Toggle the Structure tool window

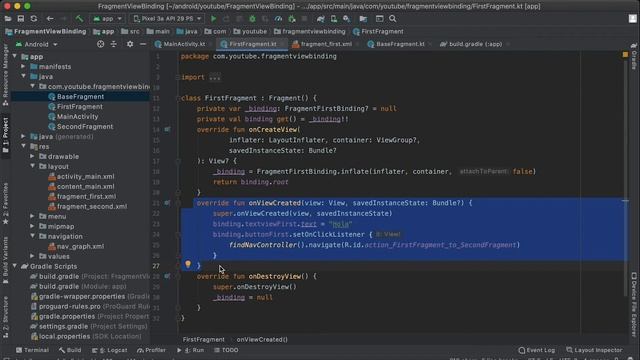coord(5,317)
